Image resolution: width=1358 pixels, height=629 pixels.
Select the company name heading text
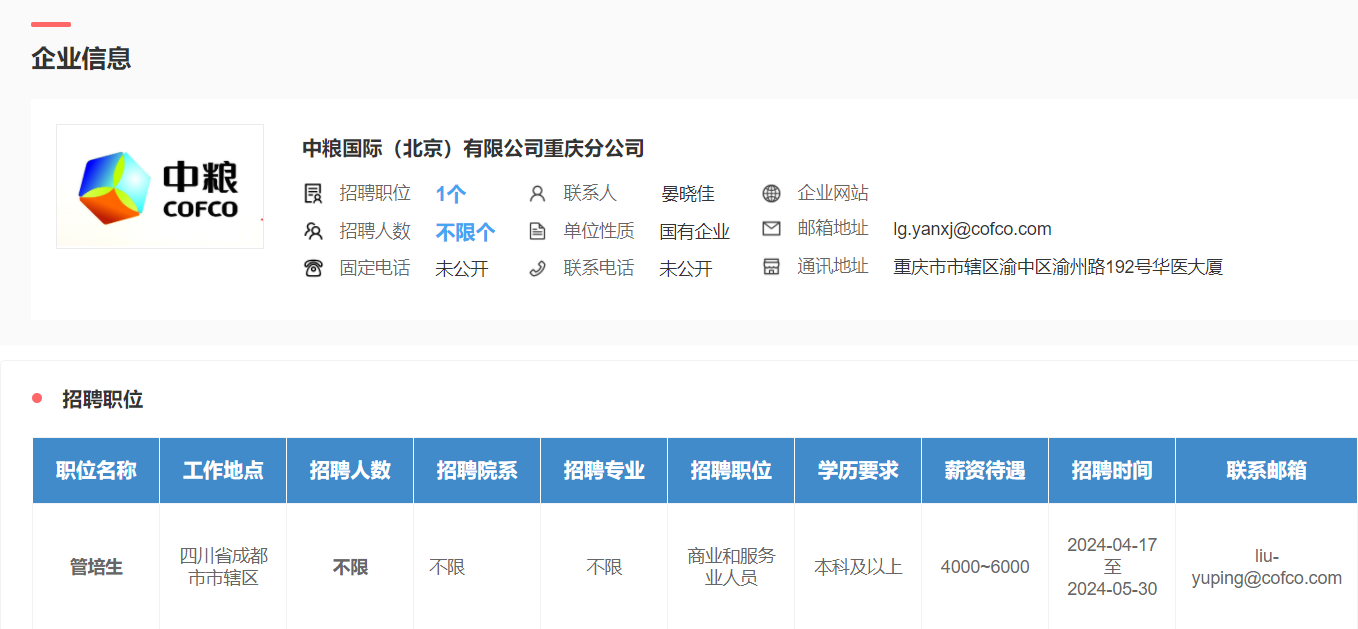click(473, 149)
